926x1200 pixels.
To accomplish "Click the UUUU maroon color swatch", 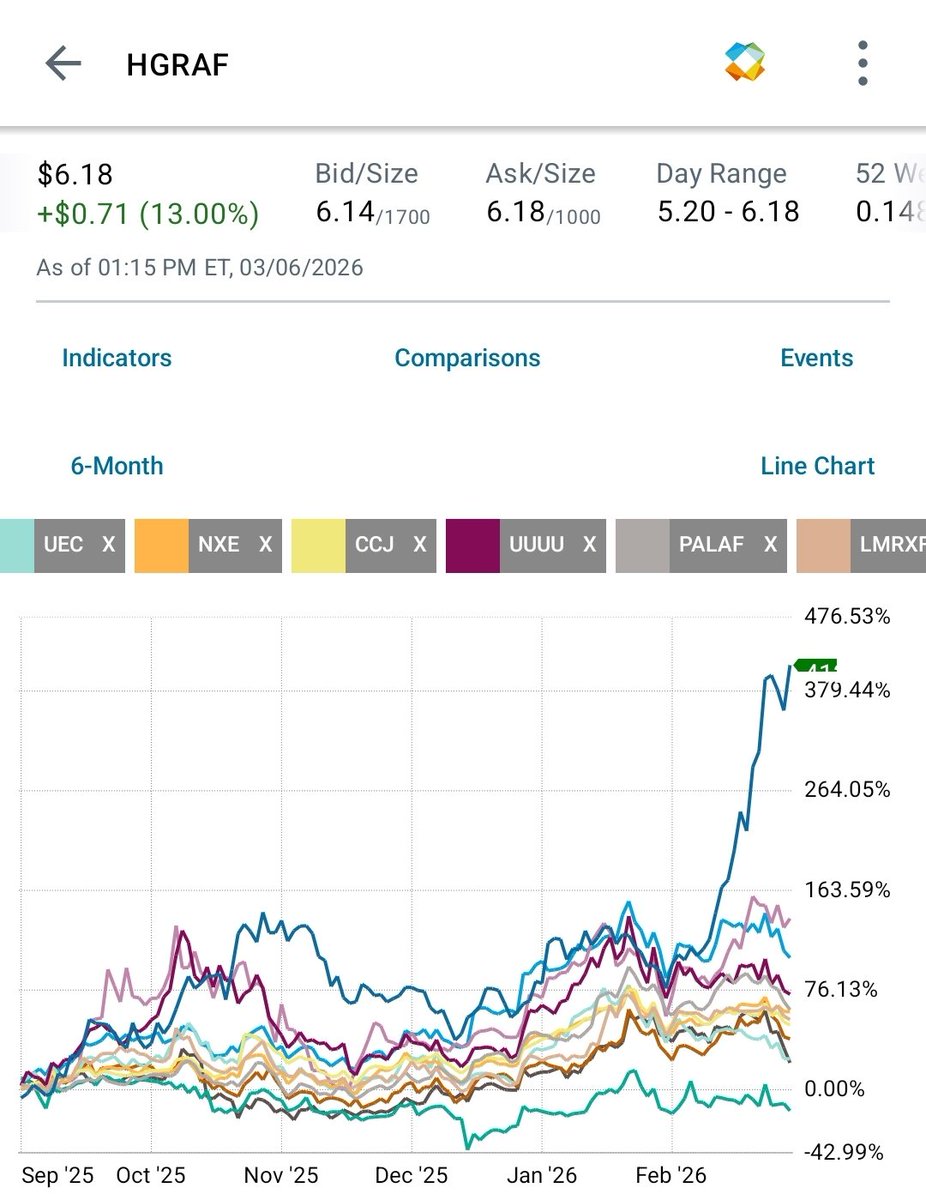I will [473, 545].
